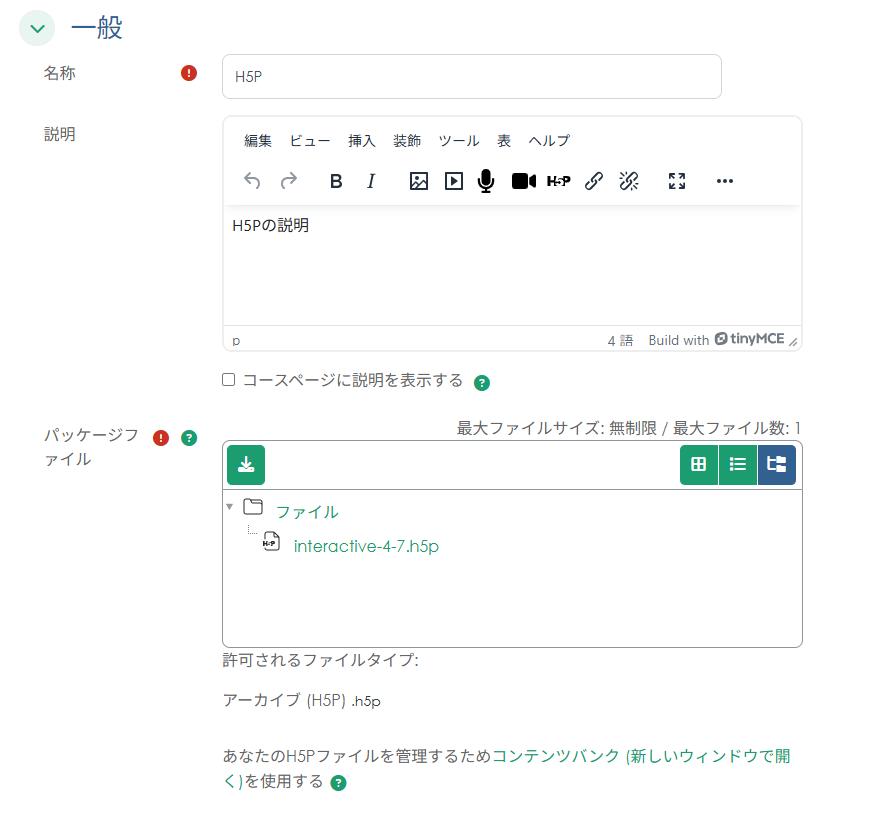Switch file manager to icon display view
This screenshot has width=879, height=814.
pyautogui.click(x=698, y=464)
